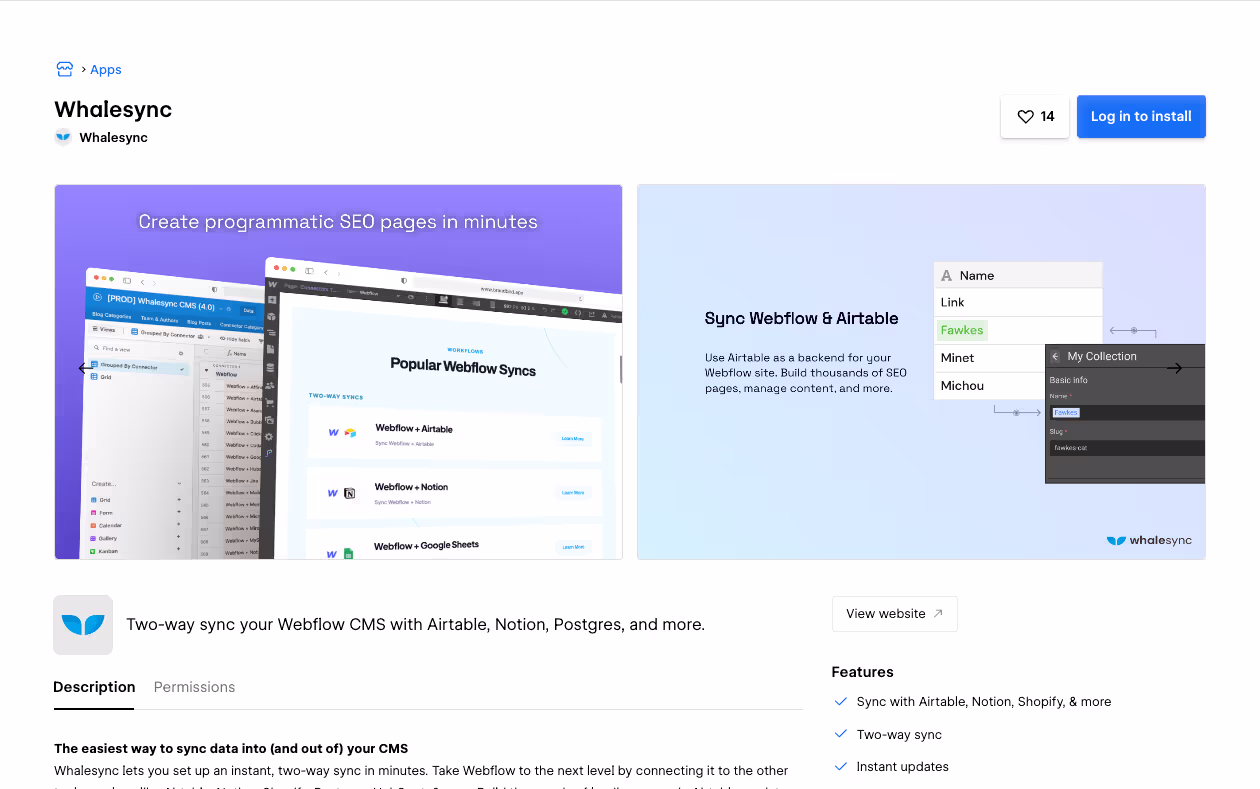Screen dimensions: 1260x789
Task: Open the View website button
Action: tap(895, 614)
